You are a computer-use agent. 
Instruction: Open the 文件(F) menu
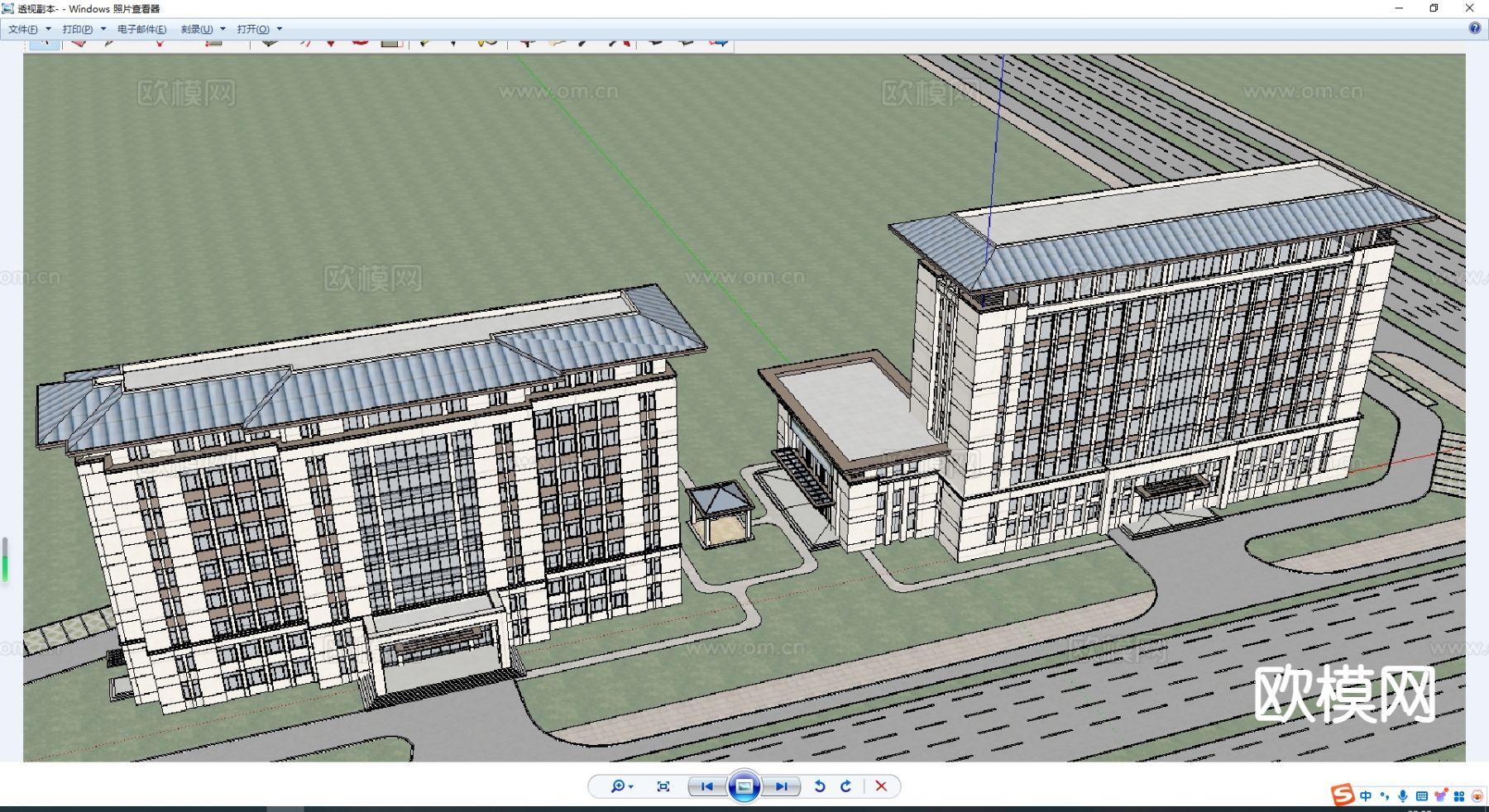click(x=23, y=29)
